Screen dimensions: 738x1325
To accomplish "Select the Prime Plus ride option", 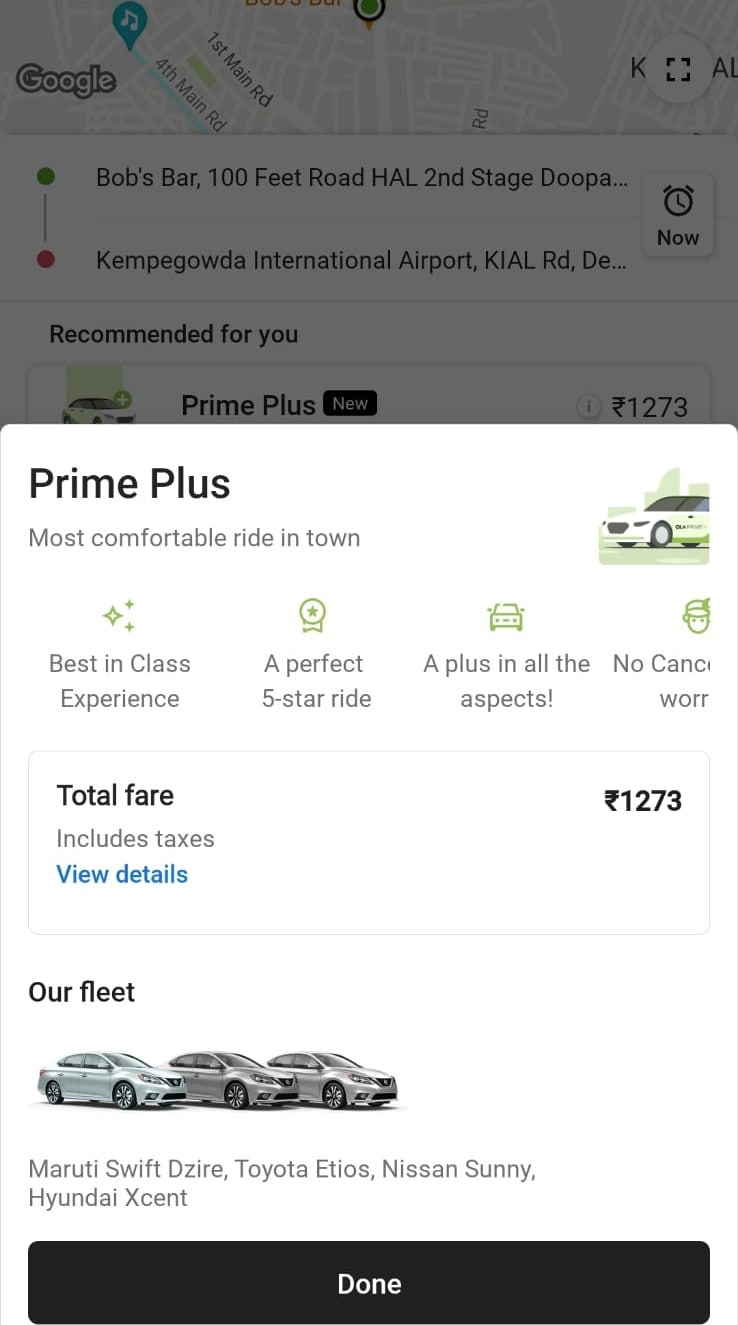I will (248, 405).
